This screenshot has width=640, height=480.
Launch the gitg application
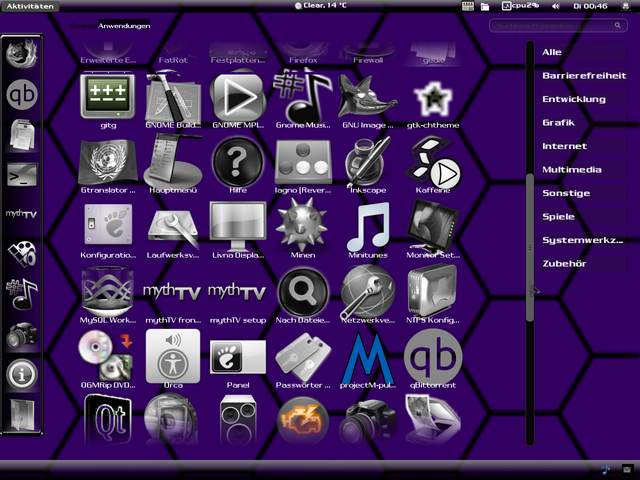coord(108,96)
